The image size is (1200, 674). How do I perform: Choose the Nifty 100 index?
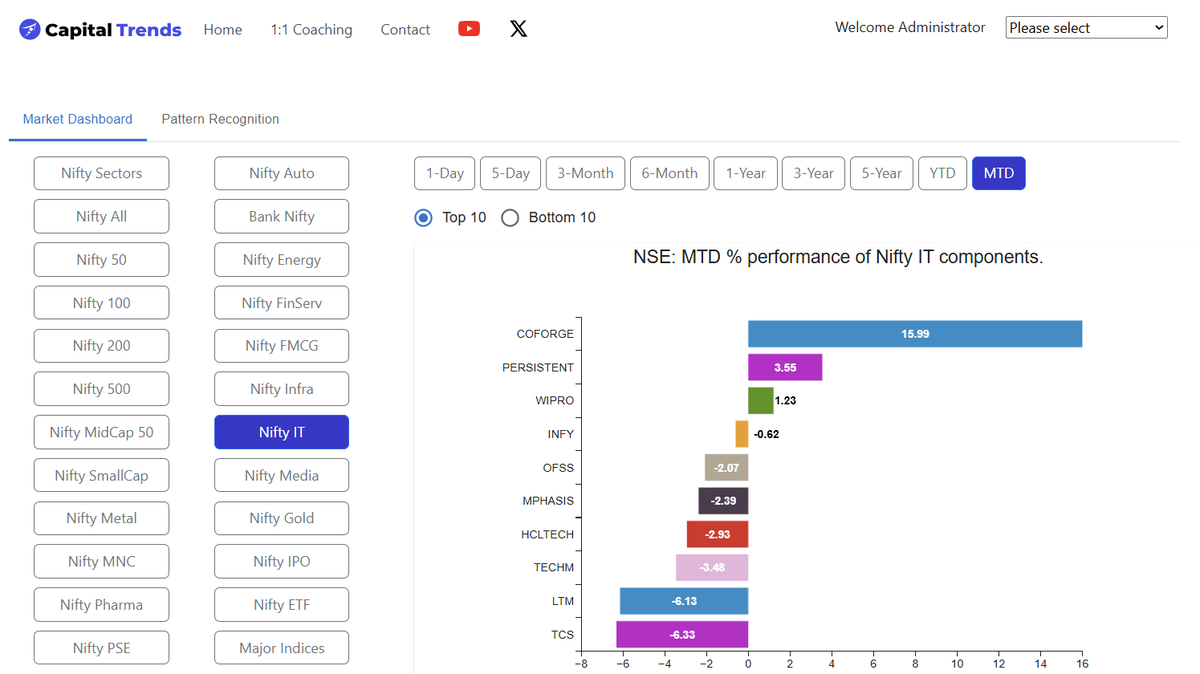[x=101, y=303]
